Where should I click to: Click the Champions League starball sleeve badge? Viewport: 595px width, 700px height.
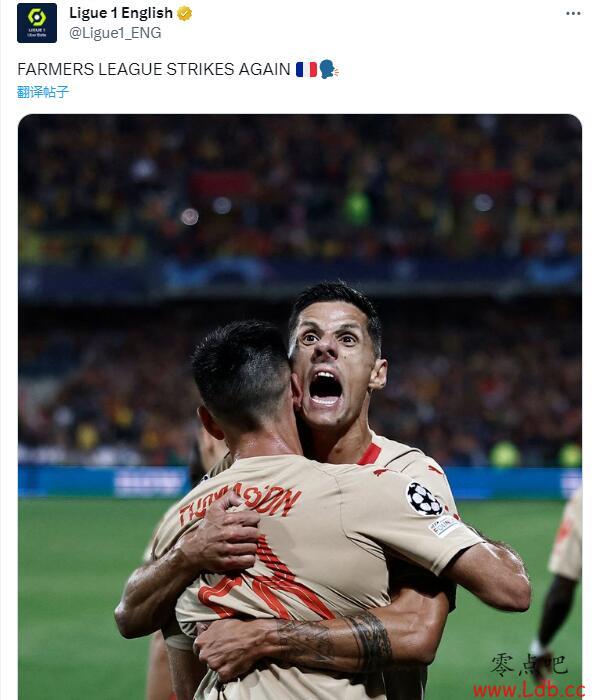coord(424,499)
